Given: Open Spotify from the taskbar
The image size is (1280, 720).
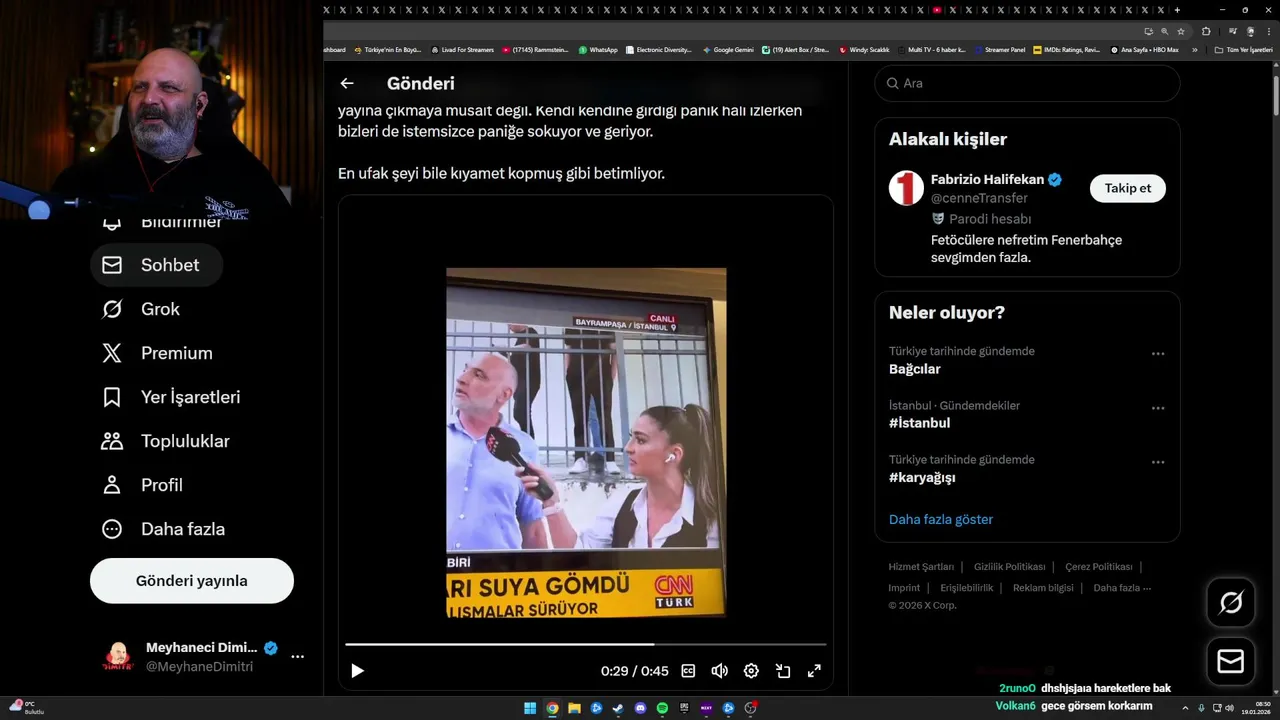Looking at the screenshot, I should (x=662, y=708).
